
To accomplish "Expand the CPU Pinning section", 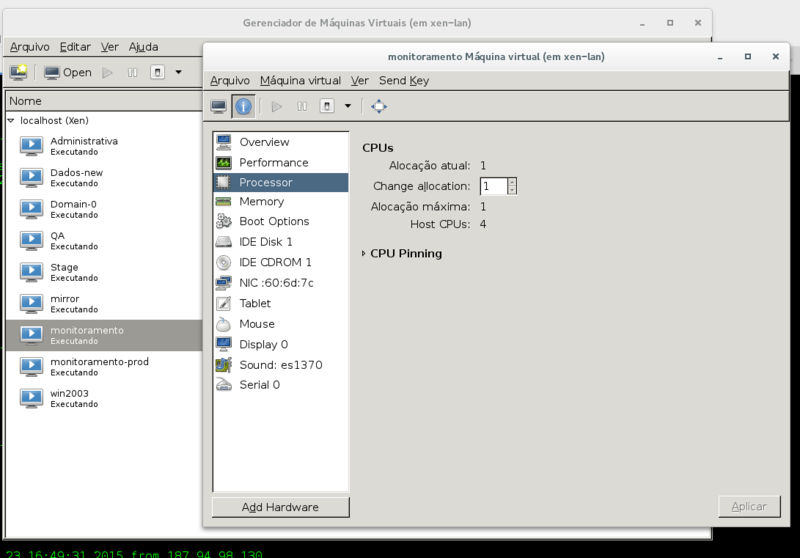I will pyautogui.click(x=363, y=253).
